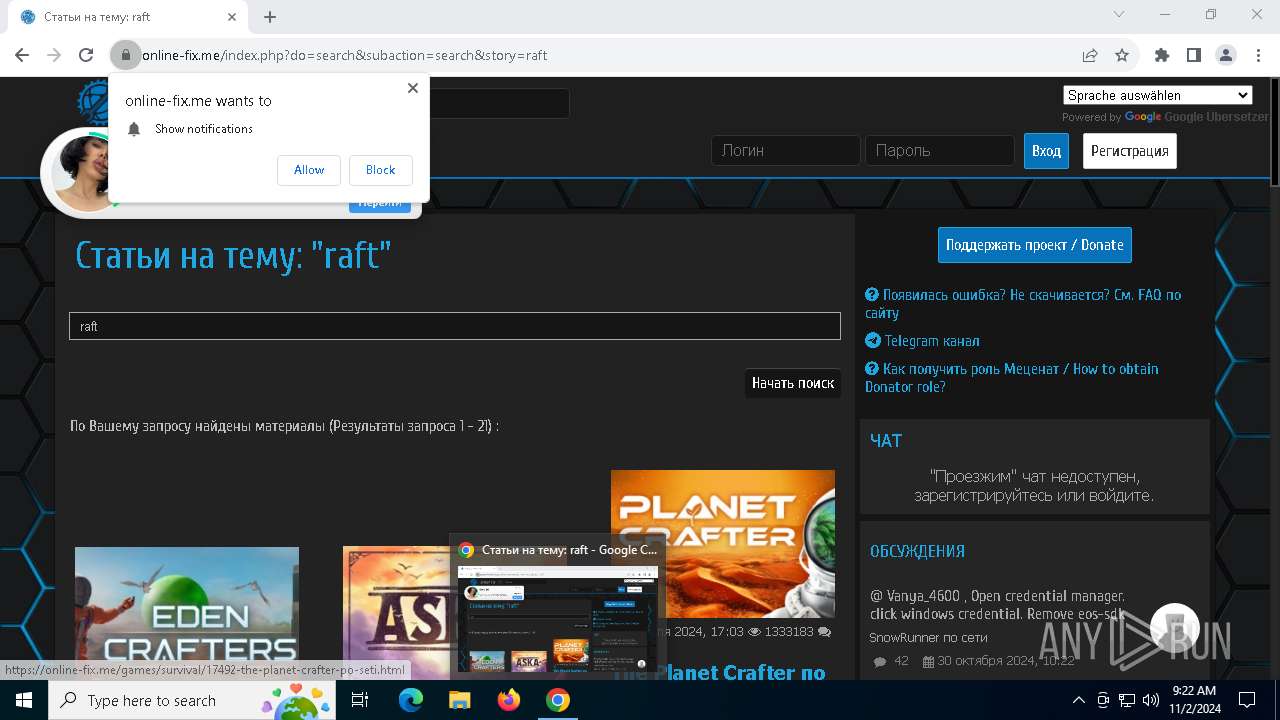Open the Windows Start menu
1280x720 pixels.
coord(24,700)
